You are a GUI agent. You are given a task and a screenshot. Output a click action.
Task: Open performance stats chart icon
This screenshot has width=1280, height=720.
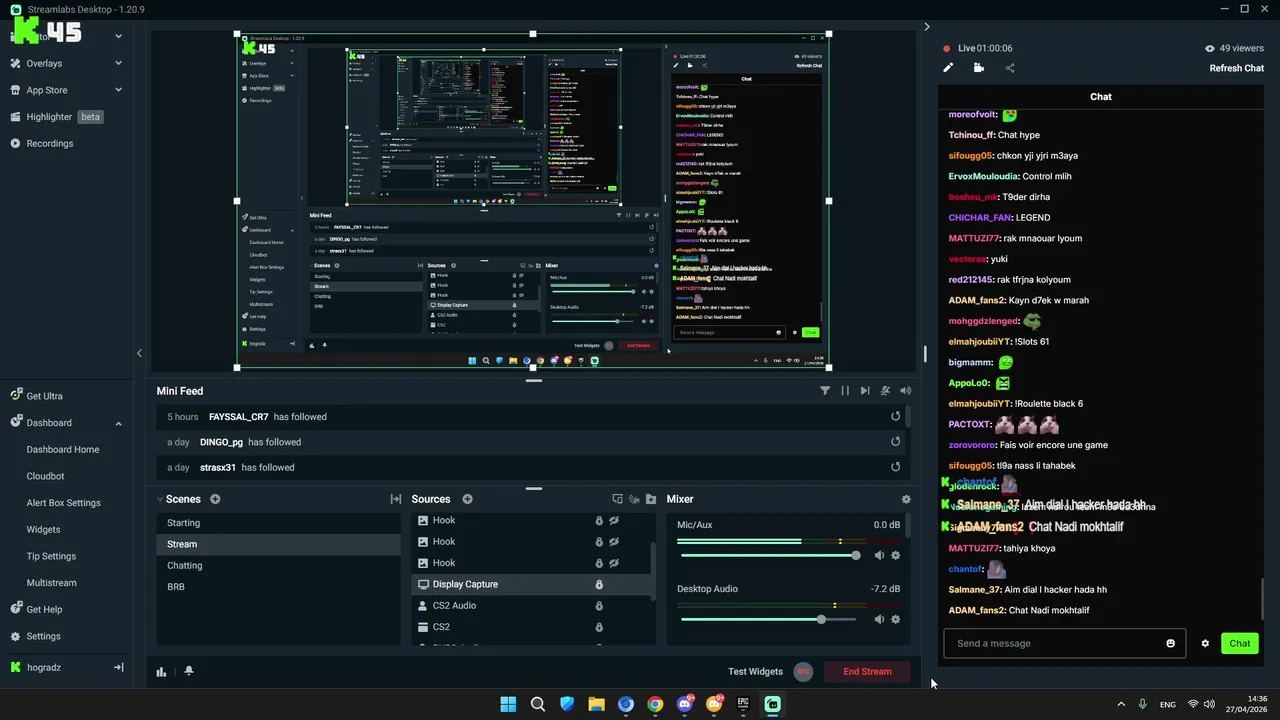point(161,672)
